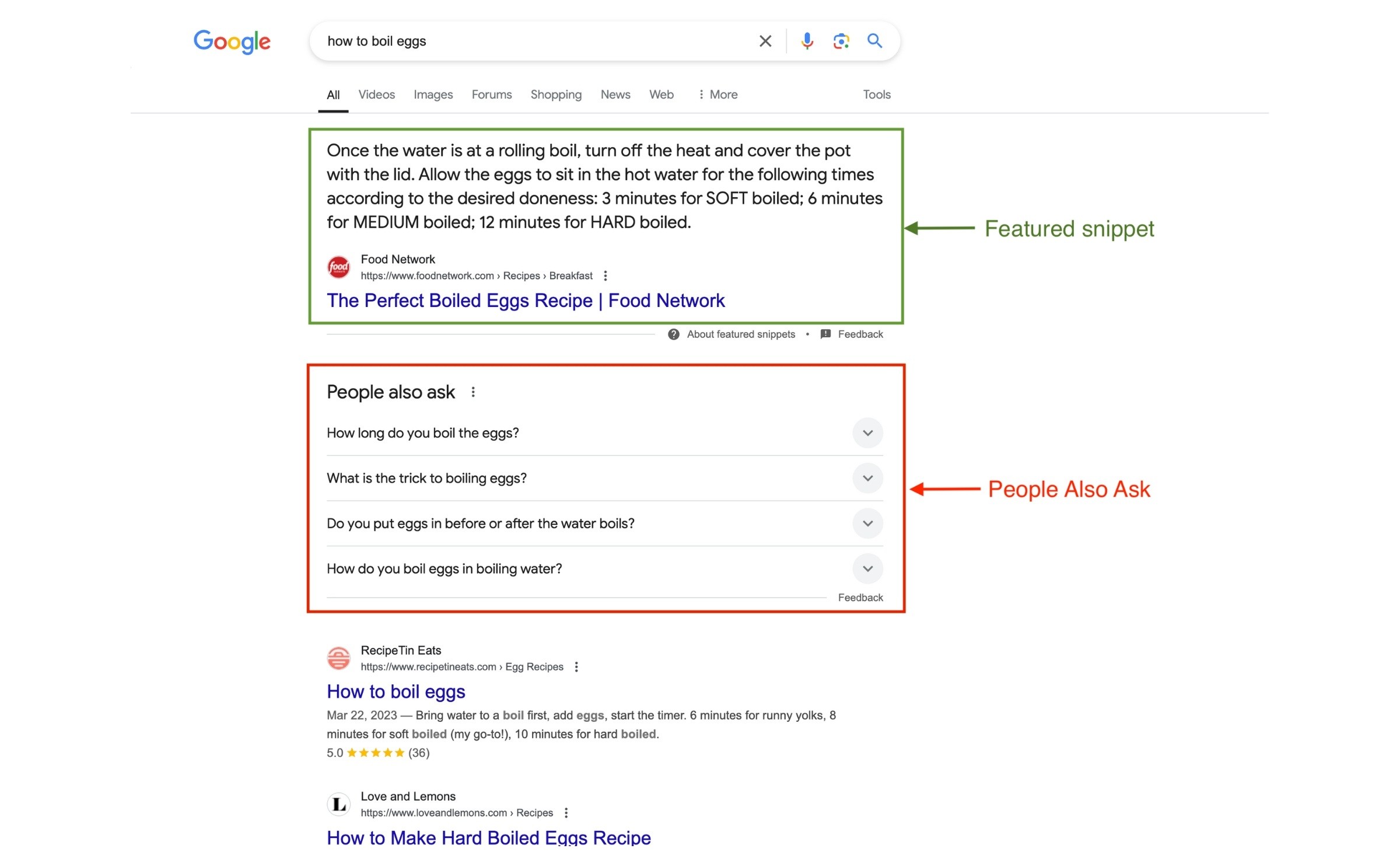Open the Forums tab
Viewport: 1400px width, 859px height.
point(491,95)
